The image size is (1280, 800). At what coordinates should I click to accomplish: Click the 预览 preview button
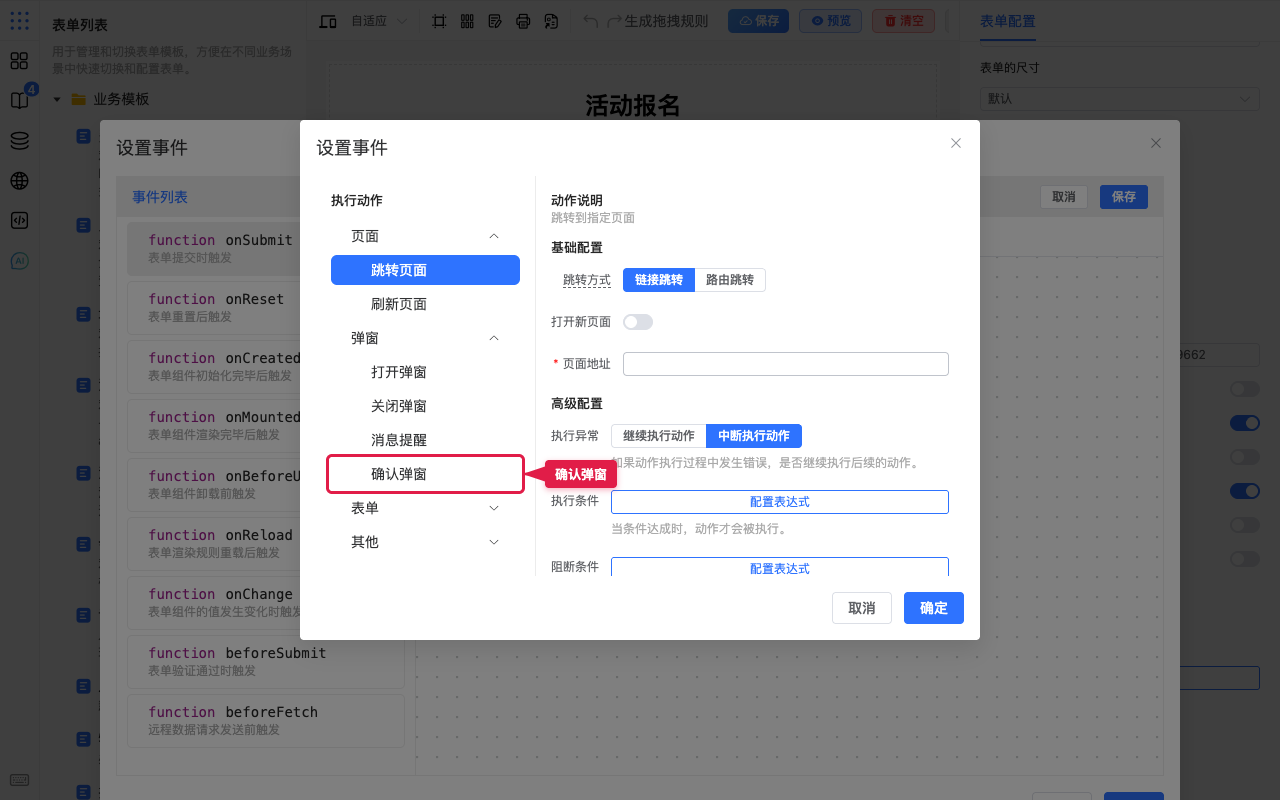click(x=831, y=21)
